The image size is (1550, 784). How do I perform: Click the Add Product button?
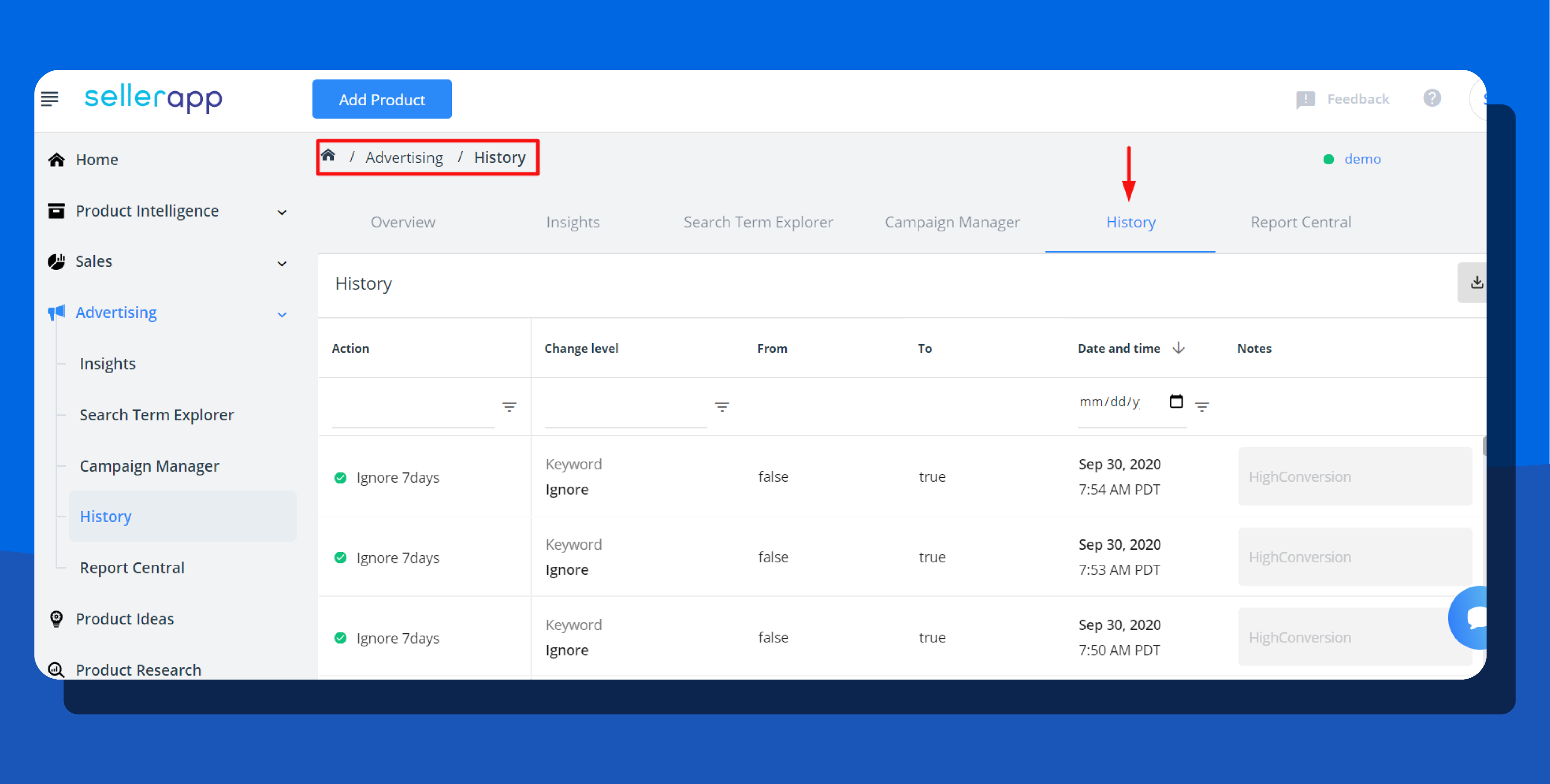click(x=381, y=99)
